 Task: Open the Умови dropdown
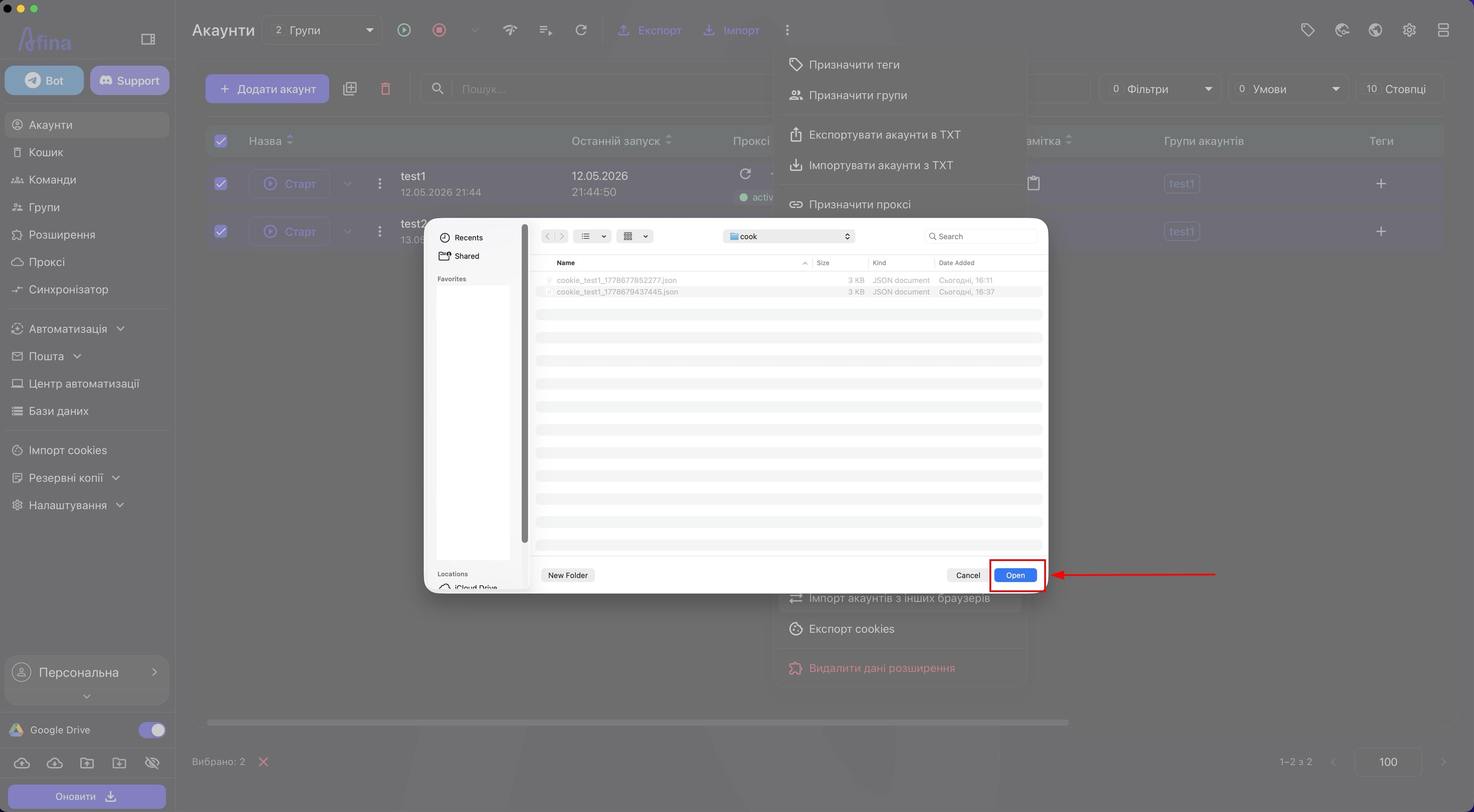coord(1288,89)
